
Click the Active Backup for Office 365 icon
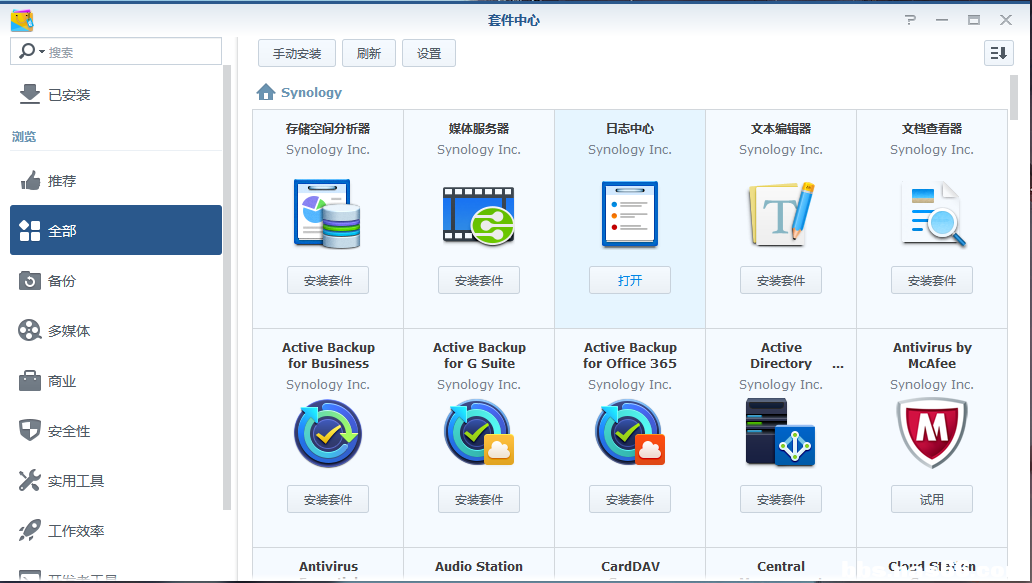630,434
